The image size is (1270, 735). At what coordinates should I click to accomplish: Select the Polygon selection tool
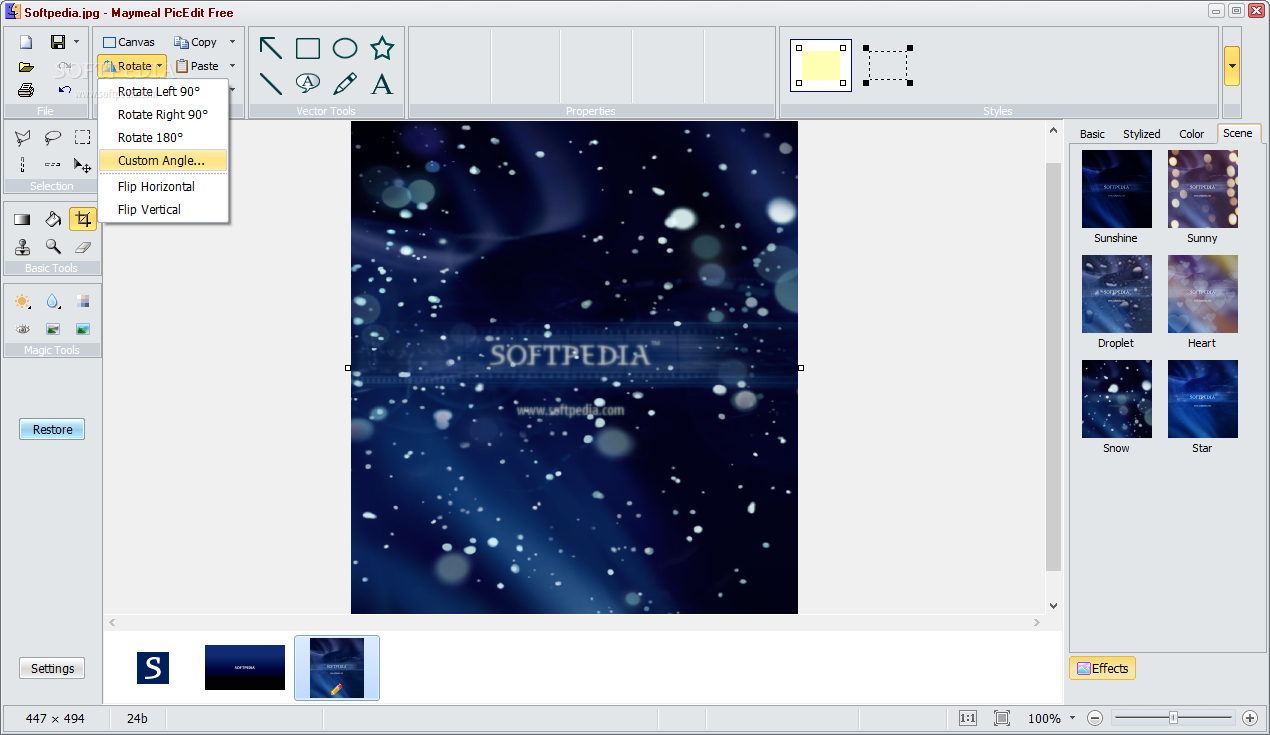(23, 138)
